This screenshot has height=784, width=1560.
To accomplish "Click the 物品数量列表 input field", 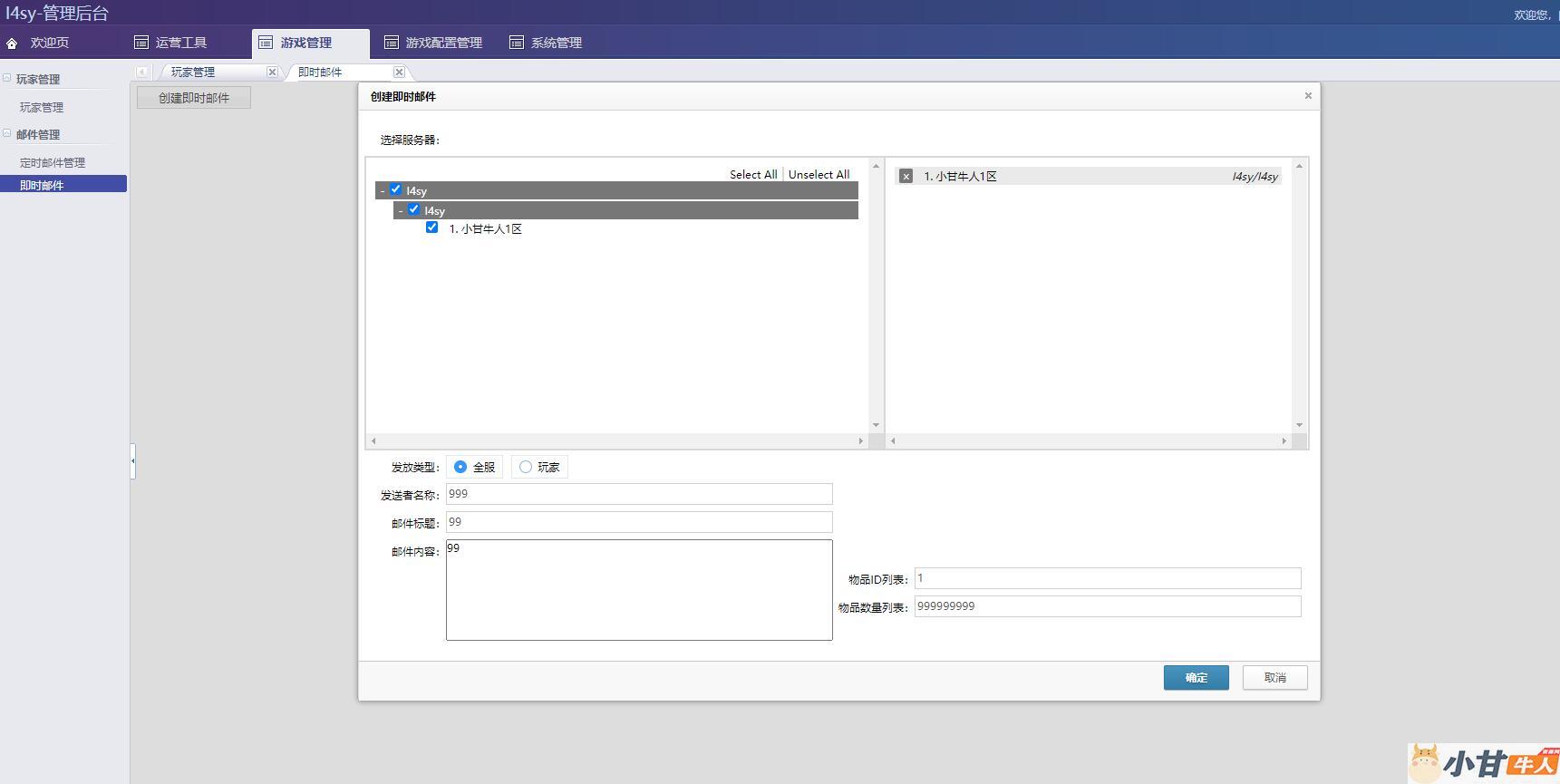I will (1107, 606).
